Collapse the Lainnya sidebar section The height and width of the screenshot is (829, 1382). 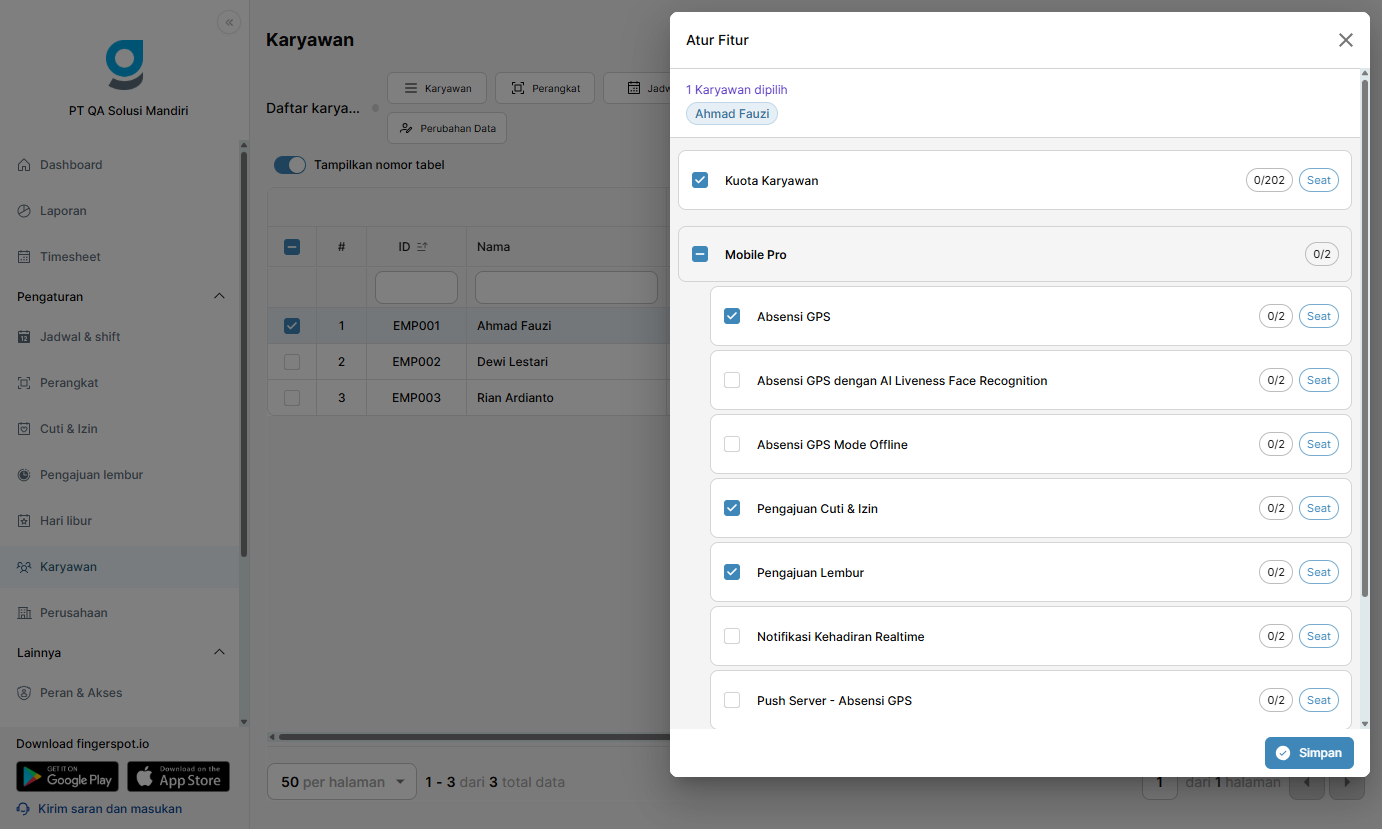click(x=220, y=653)
